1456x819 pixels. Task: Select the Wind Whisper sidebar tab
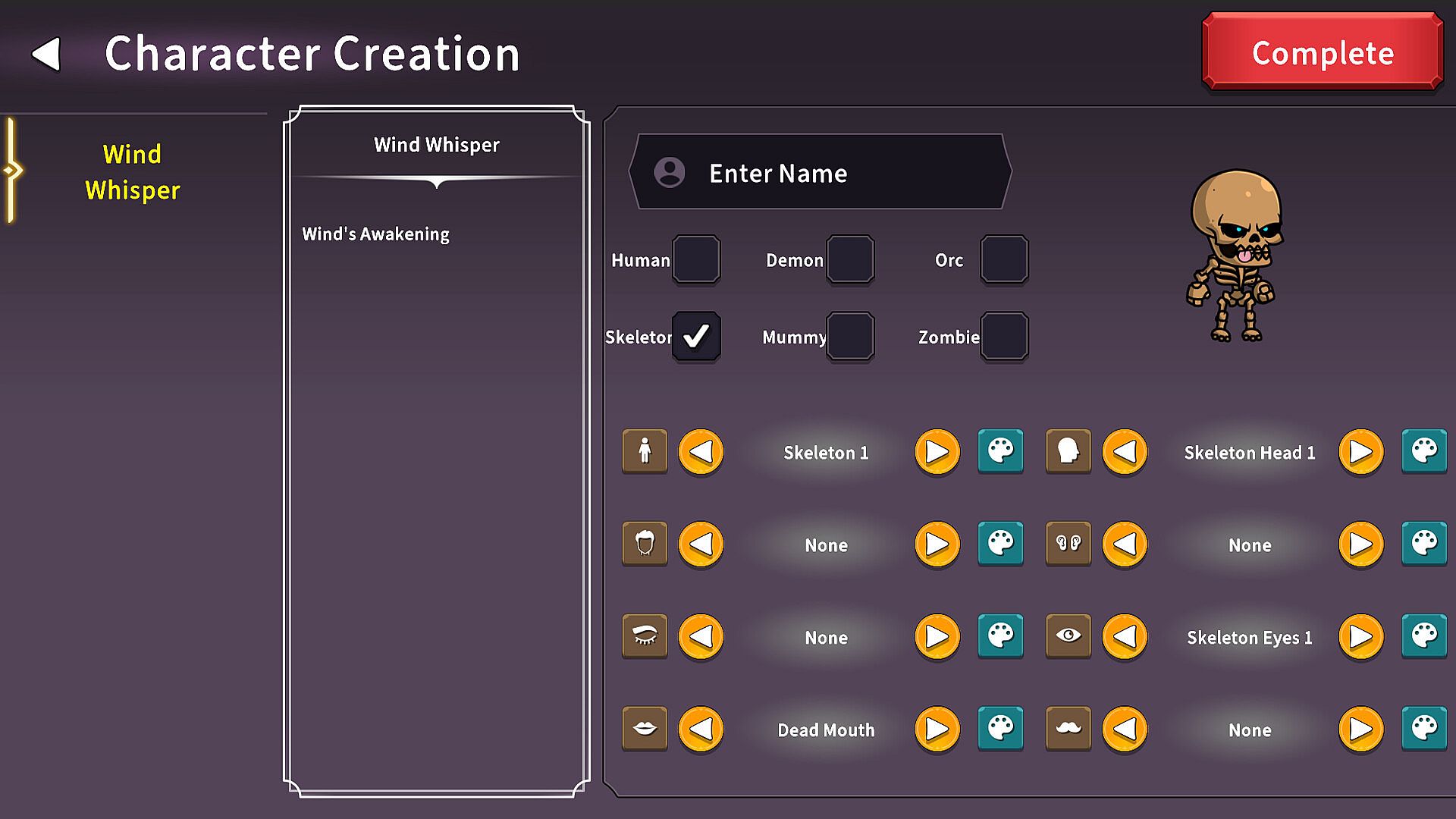[133, 172]
